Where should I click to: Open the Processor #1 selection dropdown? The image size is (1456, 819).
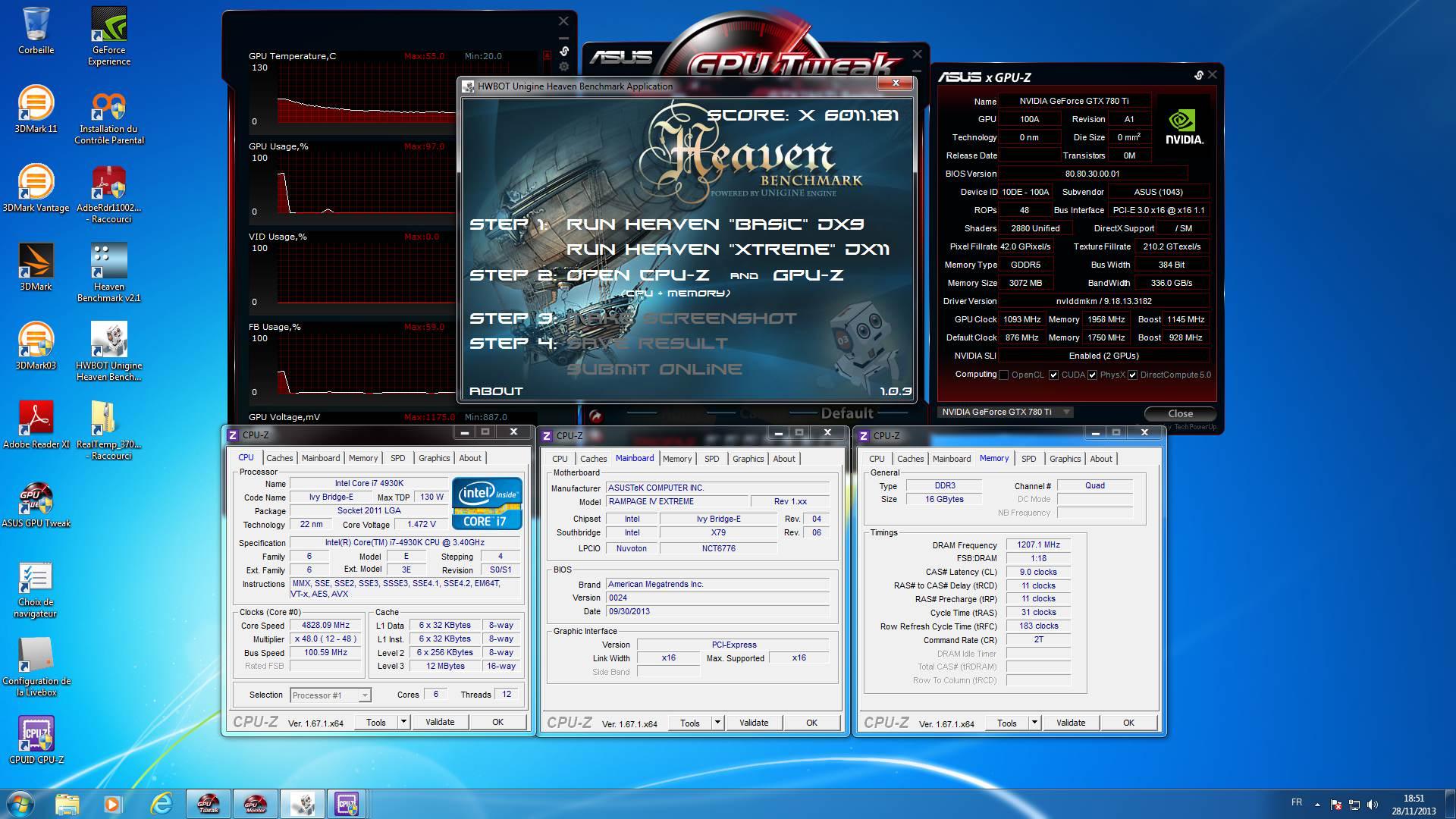tap(331, 695)
